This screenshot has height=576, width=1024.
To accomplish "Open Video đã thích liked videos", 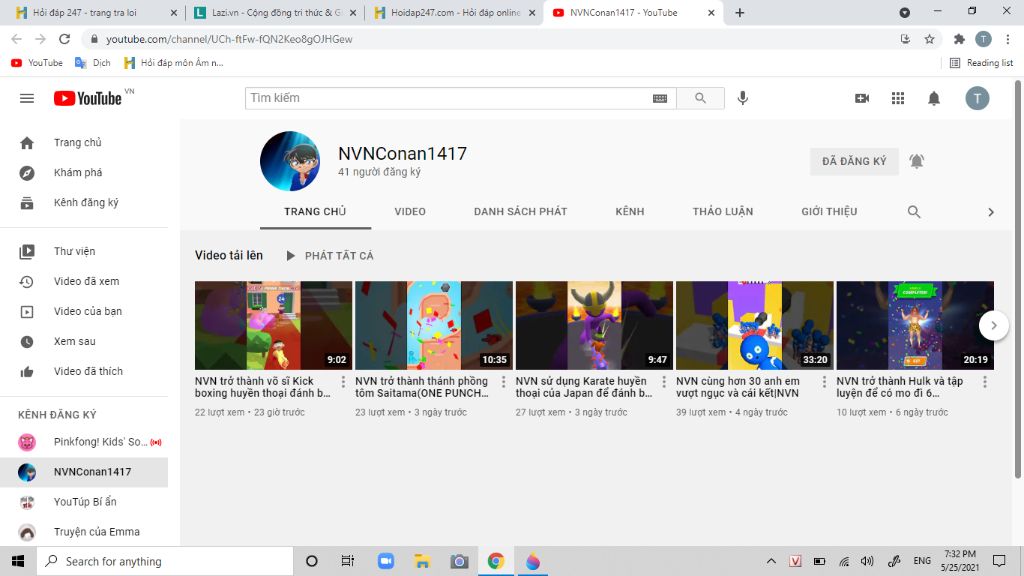I will click(84, 372).
